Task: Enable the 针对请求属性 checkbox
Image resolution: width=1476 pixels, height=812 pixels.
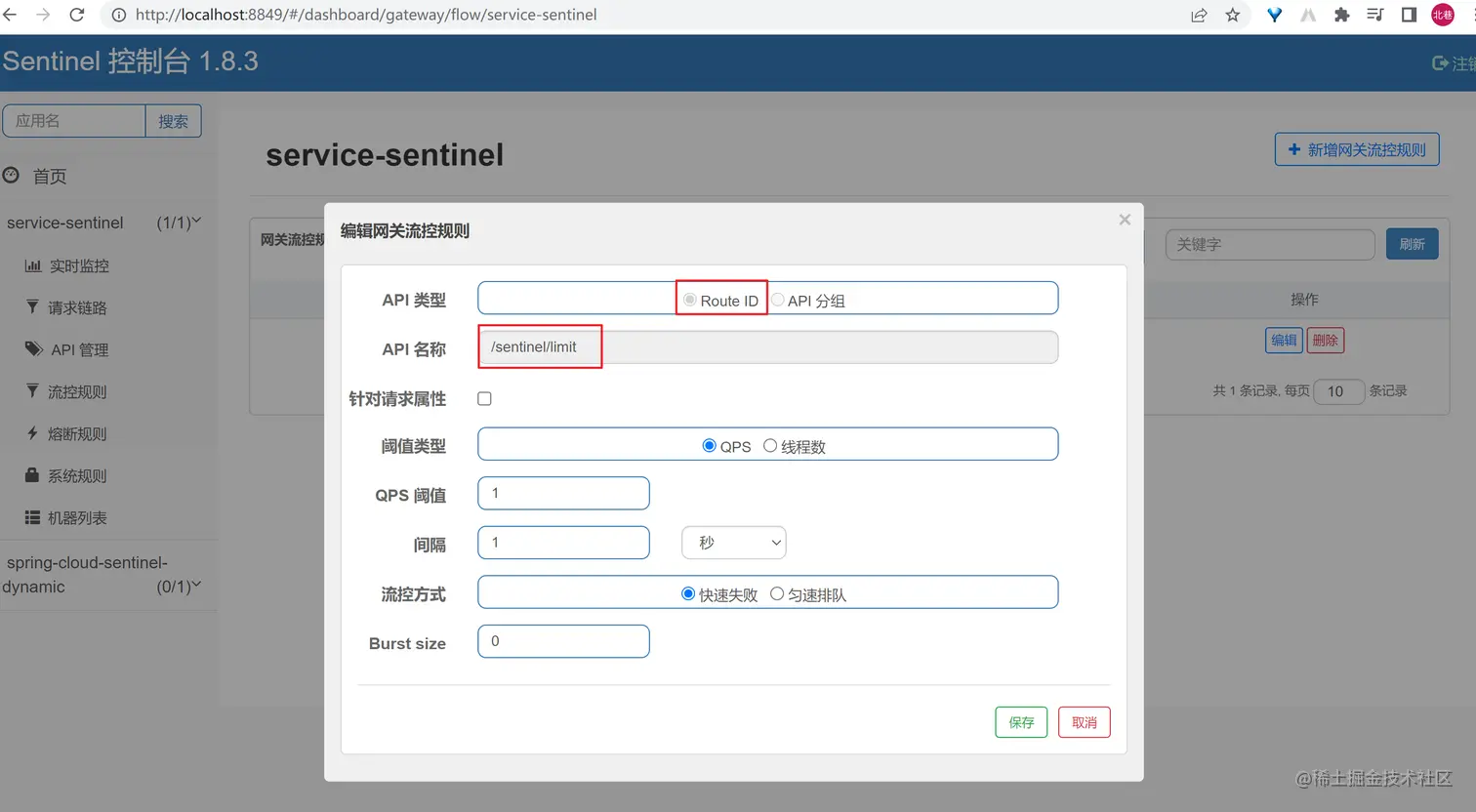Action: coord(484,398)
